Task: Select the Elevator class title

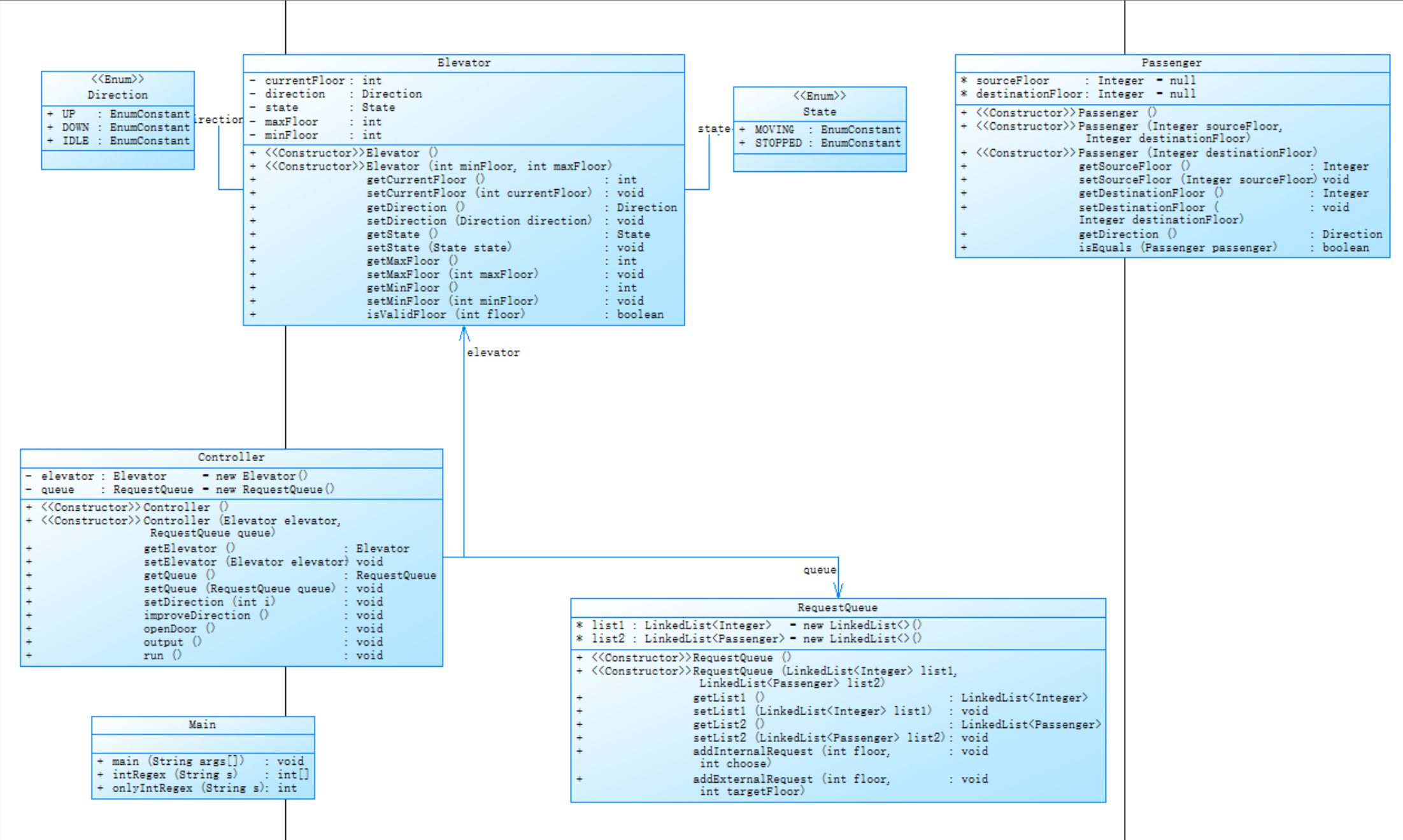Action: coord(464,63)
